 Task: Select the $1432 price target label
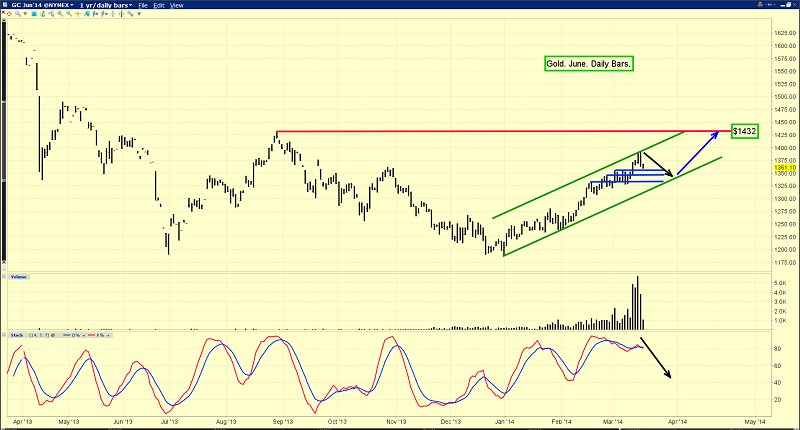pos(743,131)
